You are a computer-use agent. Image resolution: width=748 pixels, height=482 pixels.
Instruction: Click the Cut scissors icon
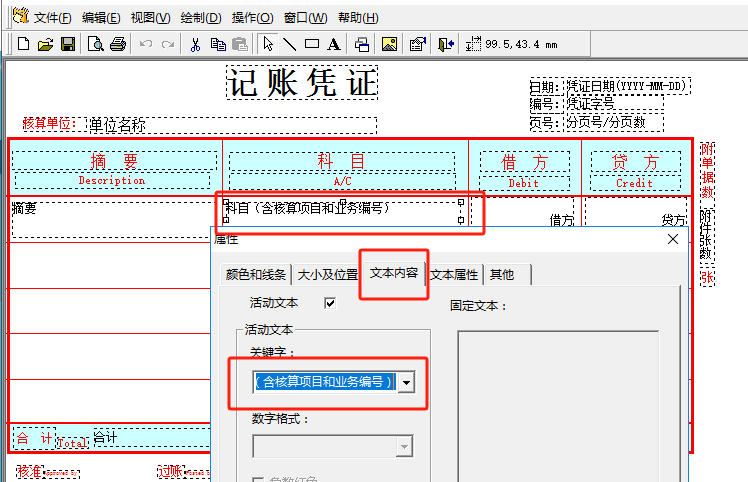pyautogui.click(x=195, y=44)
